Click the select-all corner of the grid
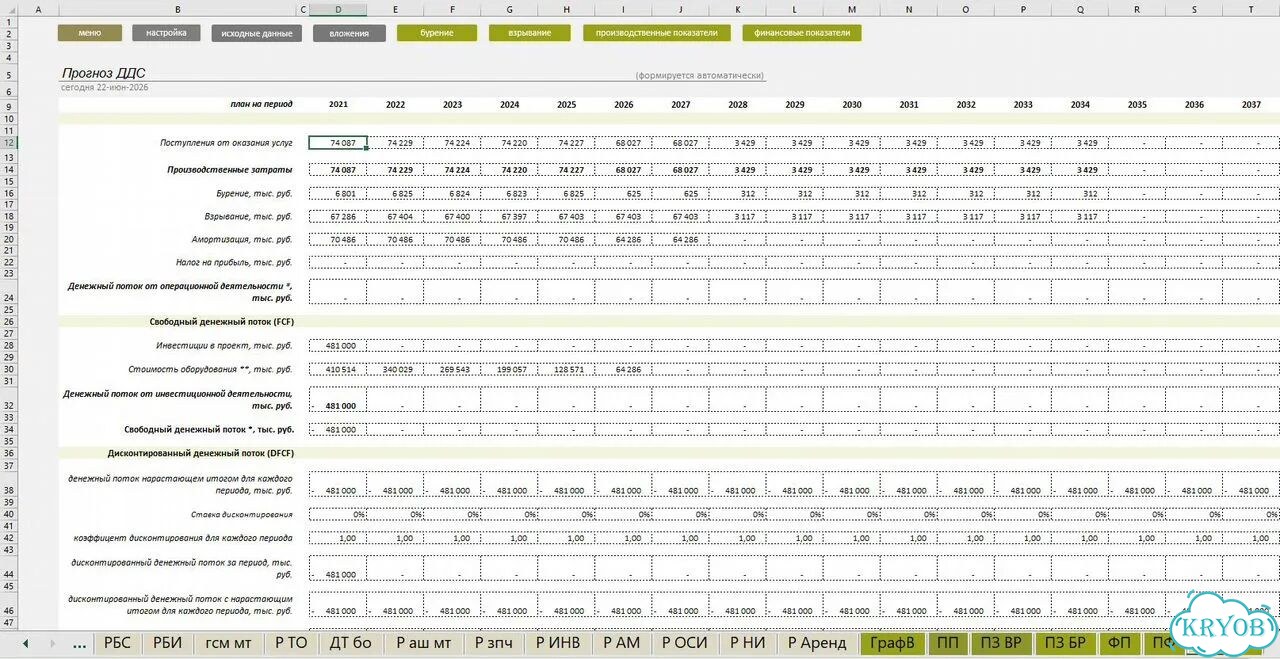This screenshot has height=659, width=1280. click(x=8, y=9)
